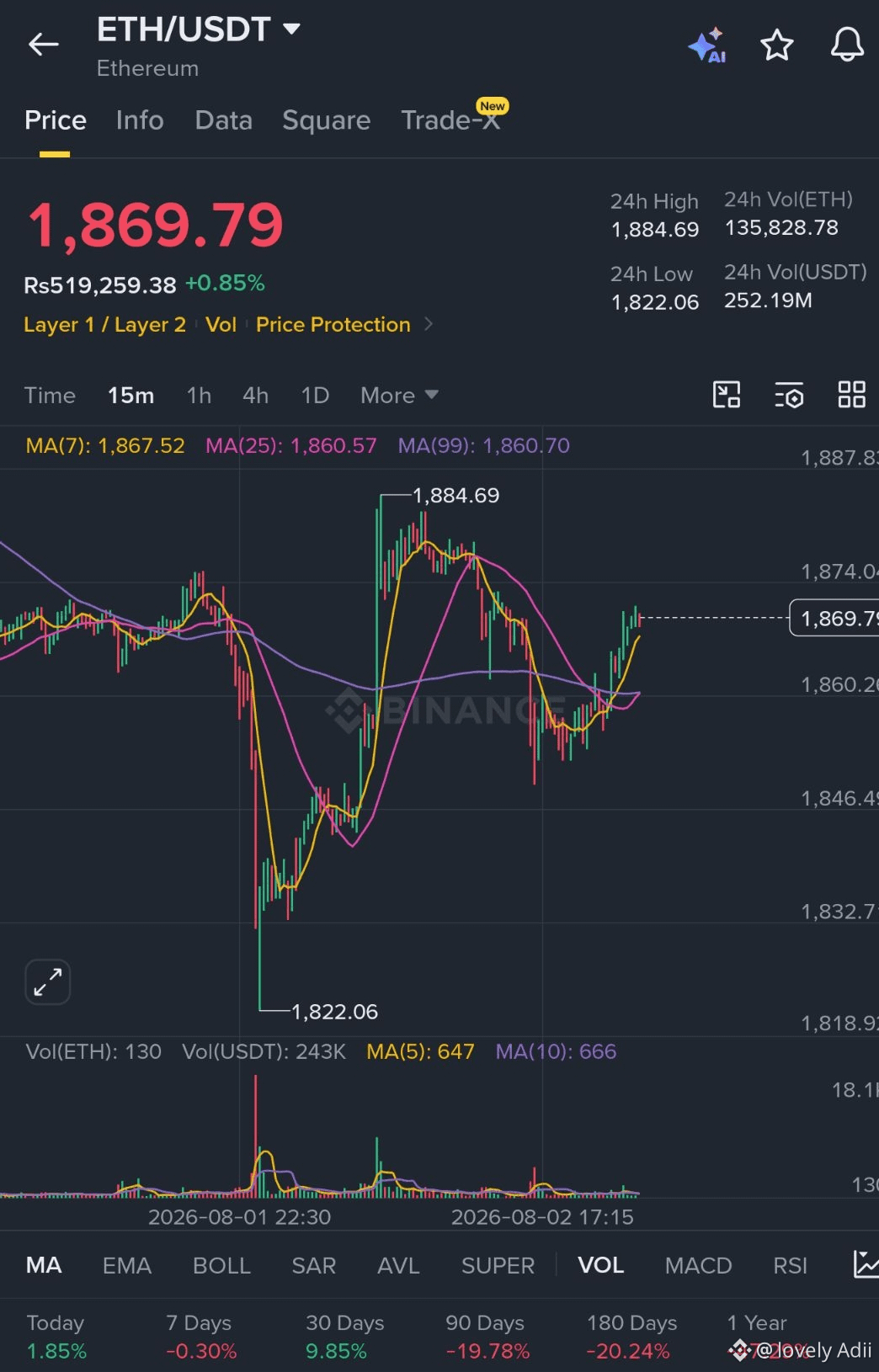Click the MA(99) 1,860.70 legend
The height and width of the screenshot is (1372, 879).
[484, 445]
